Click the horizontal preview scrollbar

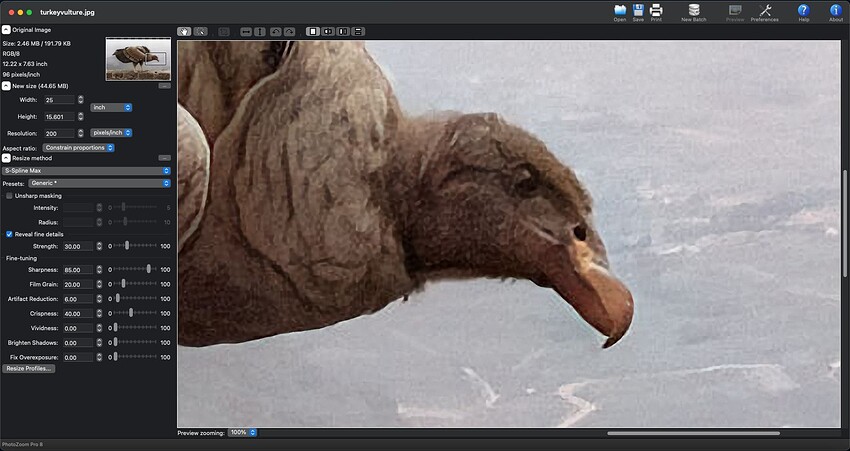click(693, 433)
